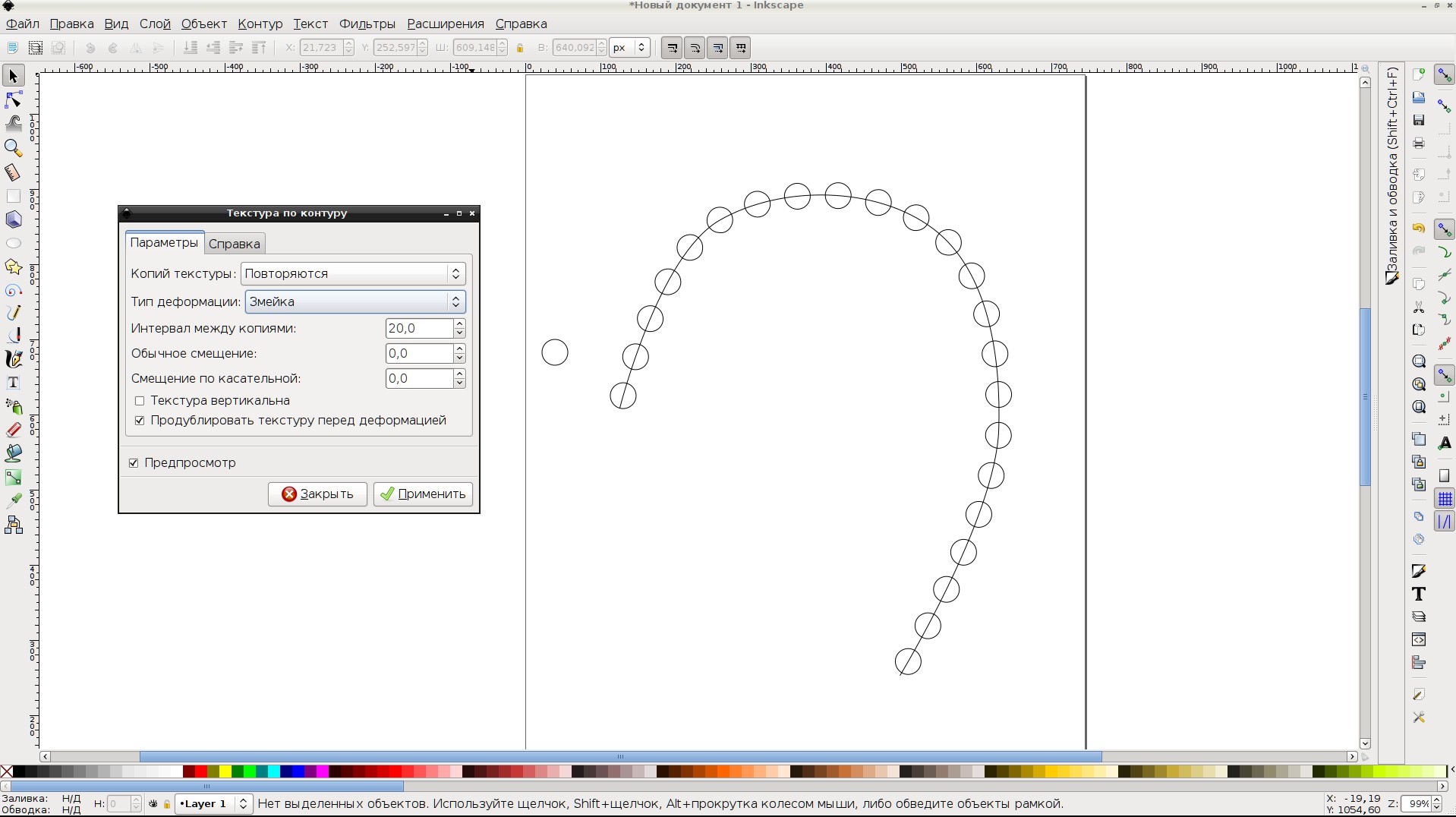
Task: Select the Gradient tool
Action: 13,478
